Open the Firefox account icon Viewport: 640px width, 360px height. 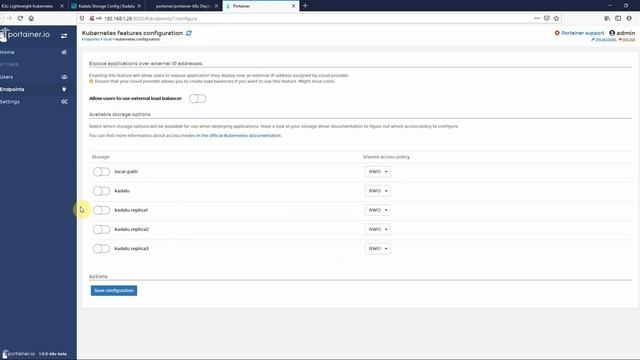[x=629, y=18]
